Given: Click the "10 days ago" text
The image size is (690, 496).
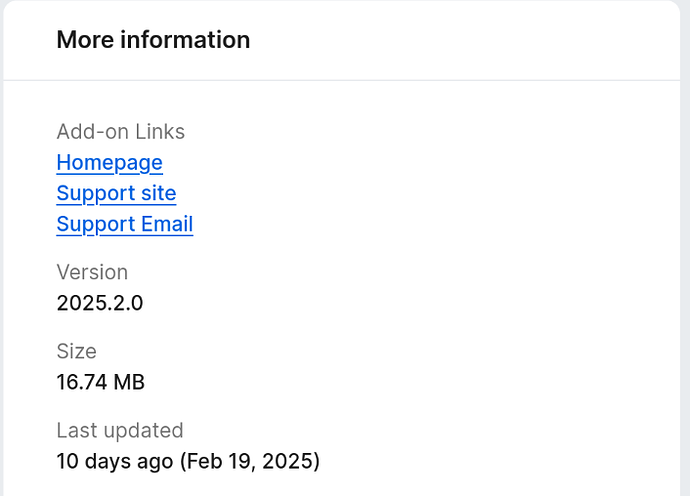Looking at the screenshot, I should point(114,461).
